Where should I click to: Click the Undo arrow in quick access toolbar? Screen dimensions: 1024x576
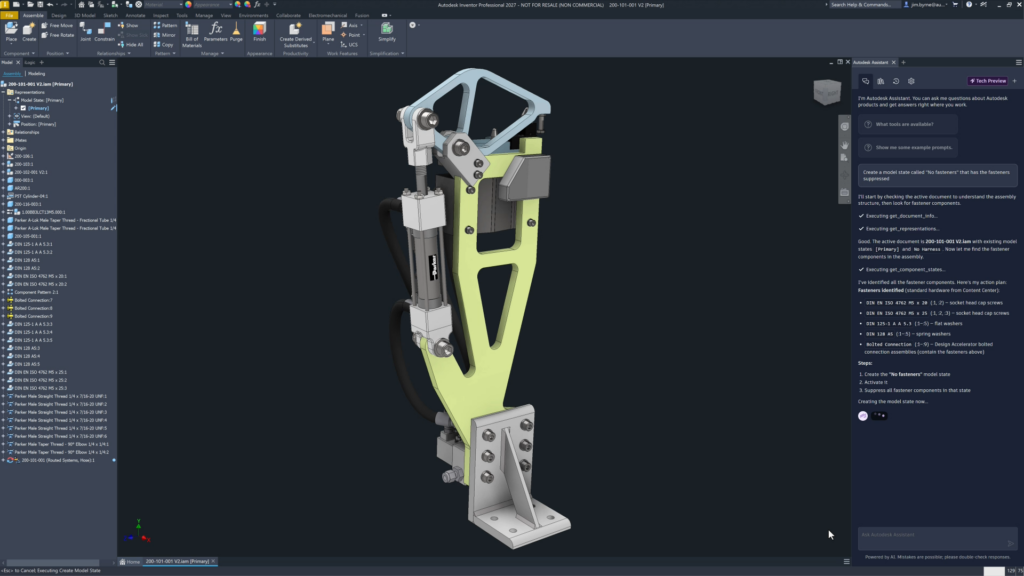(x=50, y=5)
